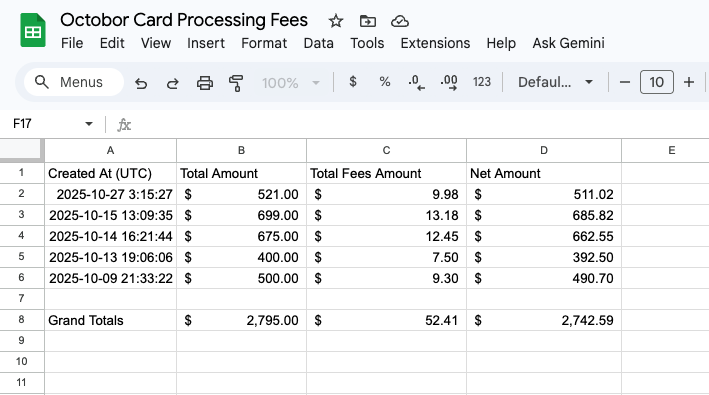Select column B header
The height and width of the screenshot is (395, 709).
click(241, 150)
